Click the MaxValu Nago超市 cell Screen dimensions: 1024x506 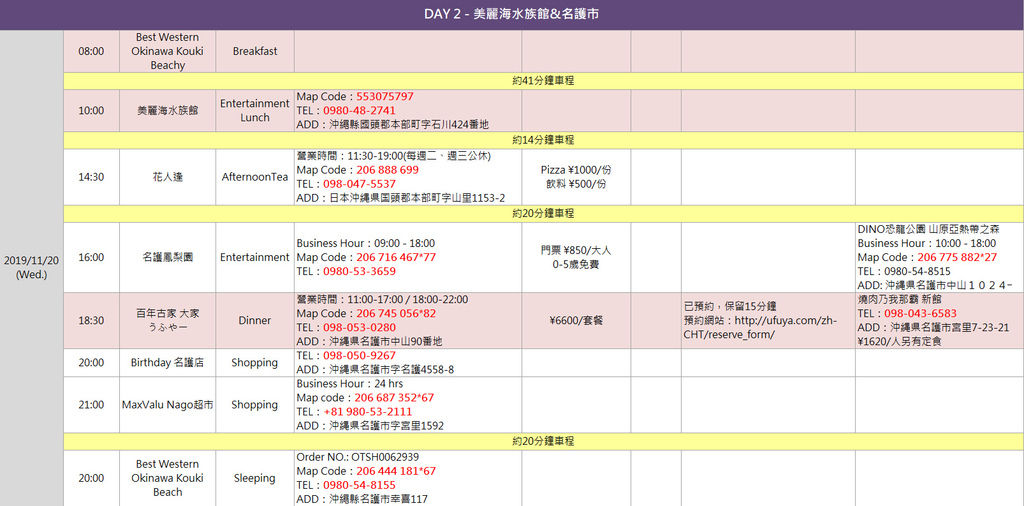point(167,405)
